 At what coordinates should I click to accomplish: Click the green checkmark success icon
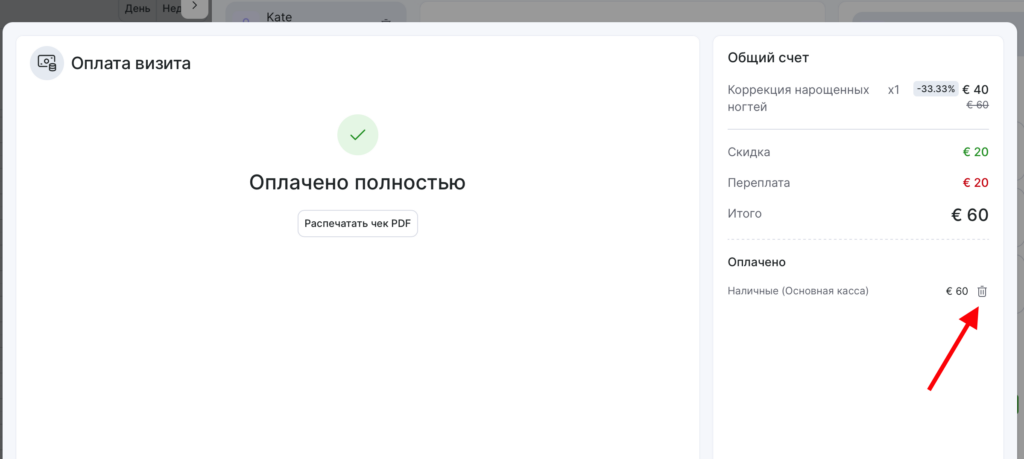pyautogui.click(x=357, y=134)
